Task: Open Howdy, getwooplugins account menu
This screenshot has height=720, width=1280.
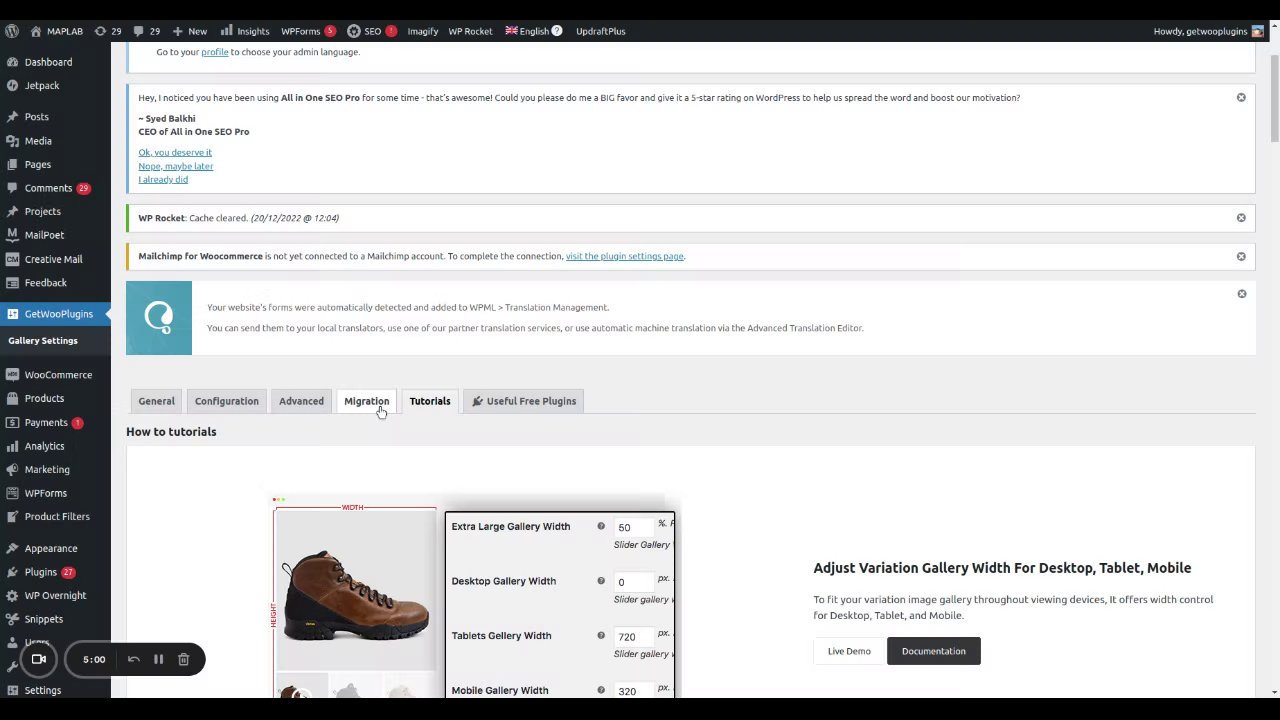Action: pos(1209,31)
